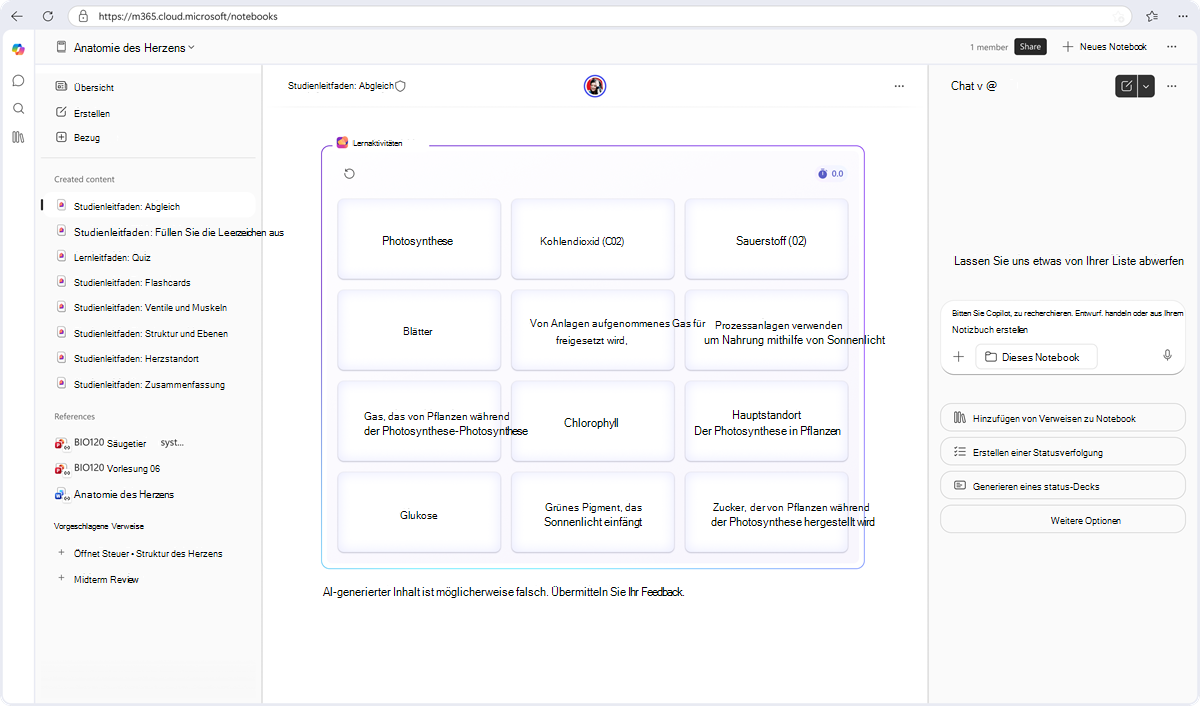Click the Share button
The width and height of the screenshot is (1200, 706).
(x=1030, y=47)
